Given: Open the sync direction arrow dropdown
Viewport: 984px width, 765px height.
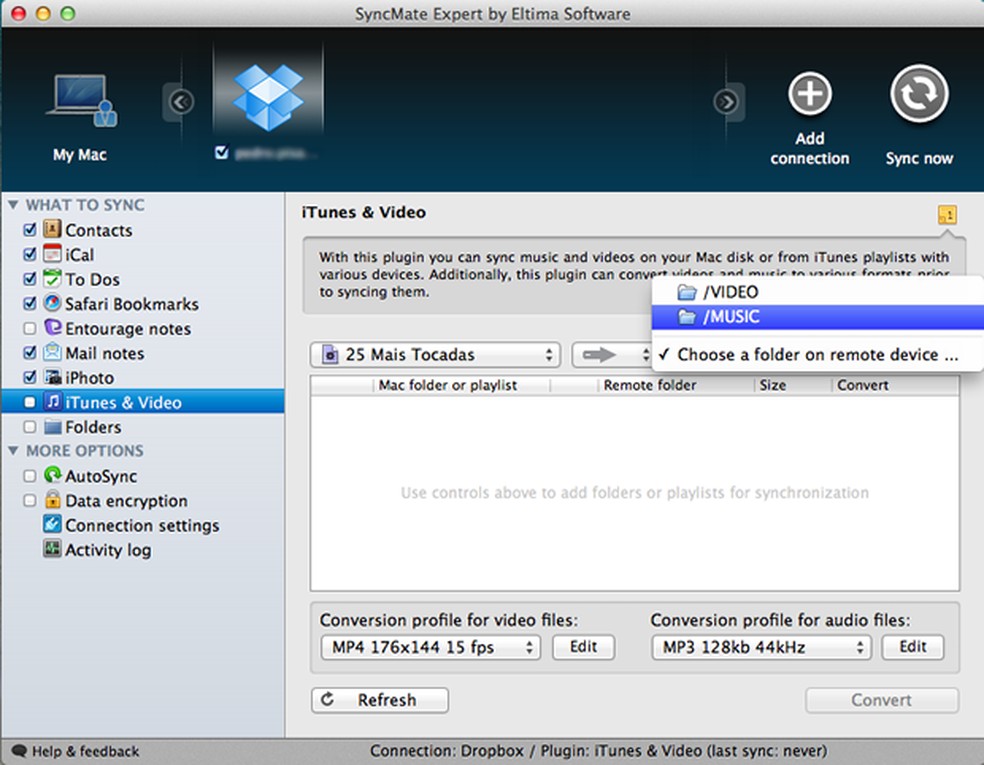Looking at the screenshot, I should (611, 355).
